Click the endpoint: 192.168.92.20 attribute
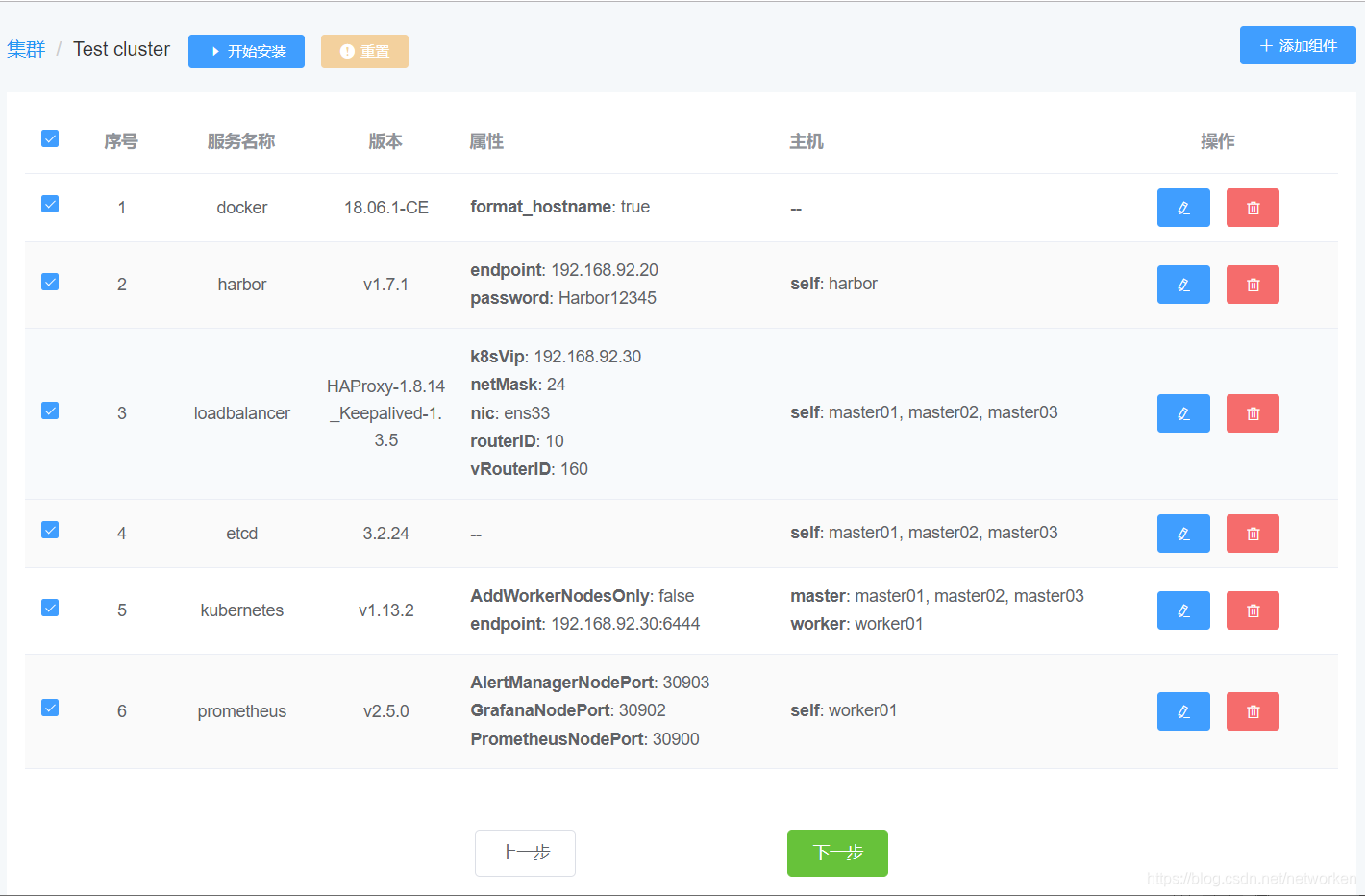 (x=564, y=270)
